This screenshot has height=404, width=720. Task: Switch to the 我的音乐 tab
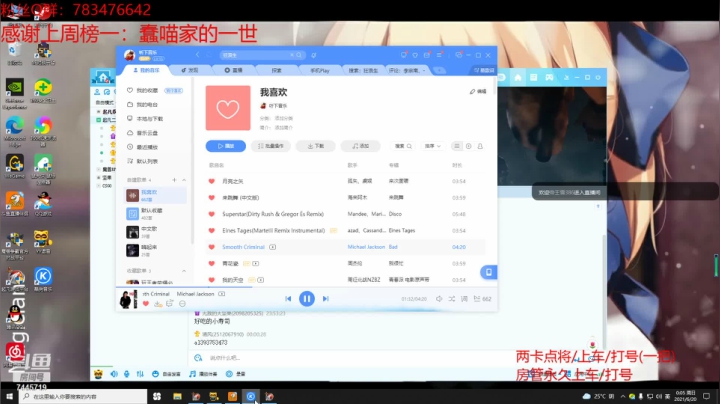click(x=146, y=70)
